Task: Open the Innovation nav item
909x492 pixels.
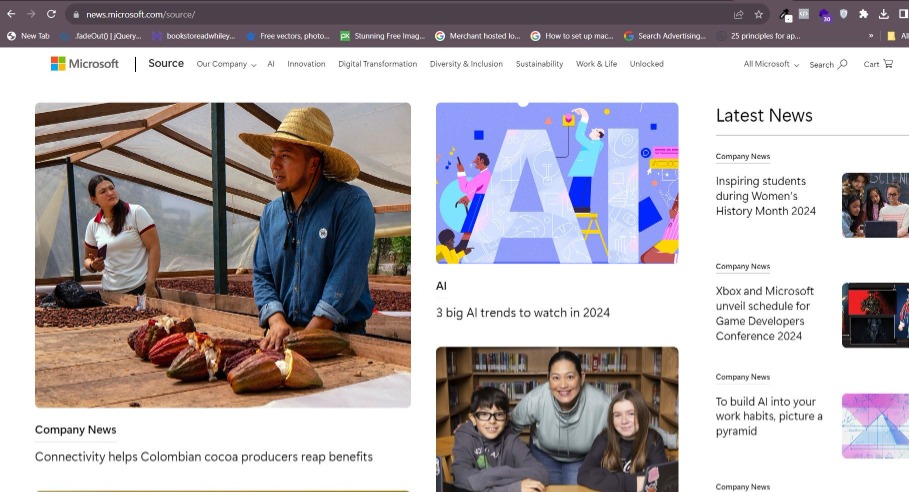Action: point(306,64)
